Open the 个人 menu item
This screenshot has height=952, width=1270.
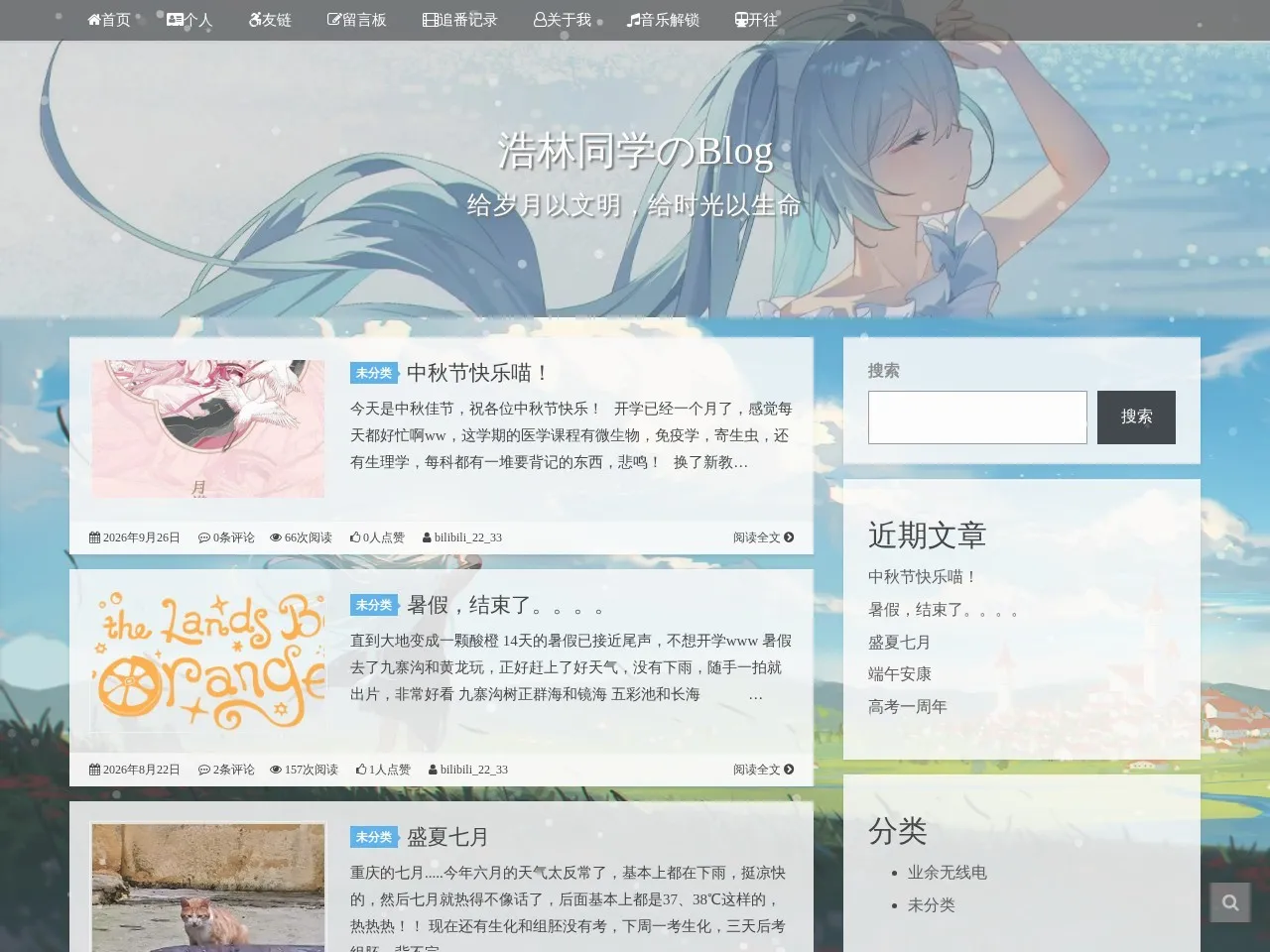[x=190, y=20]
